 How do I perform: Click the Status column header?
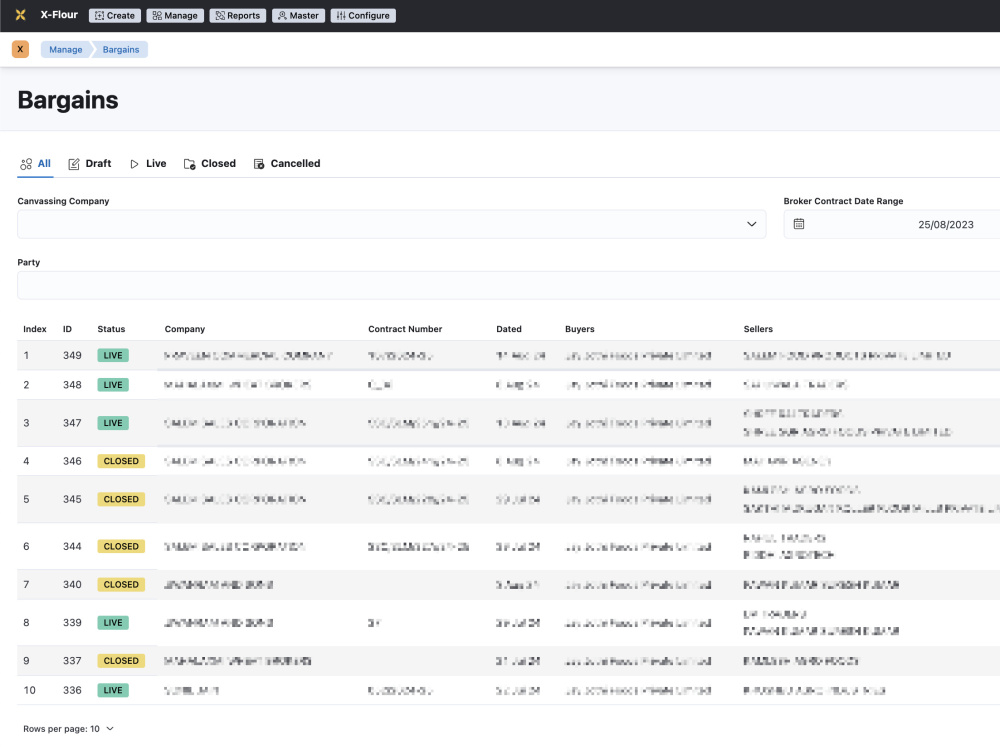(x=111, y=329)
